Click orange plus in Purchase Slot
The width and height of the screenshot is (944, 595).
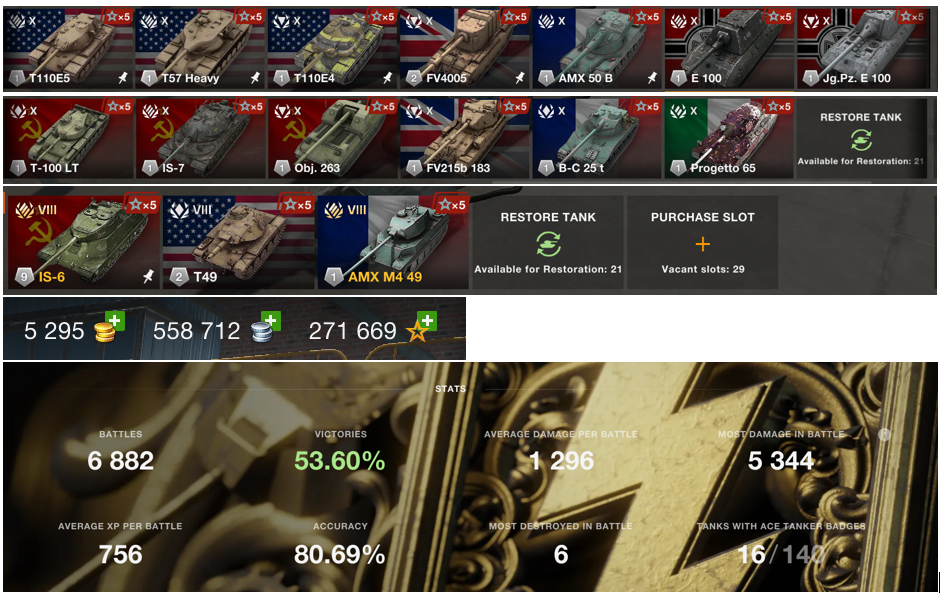(x=703, y=244)
